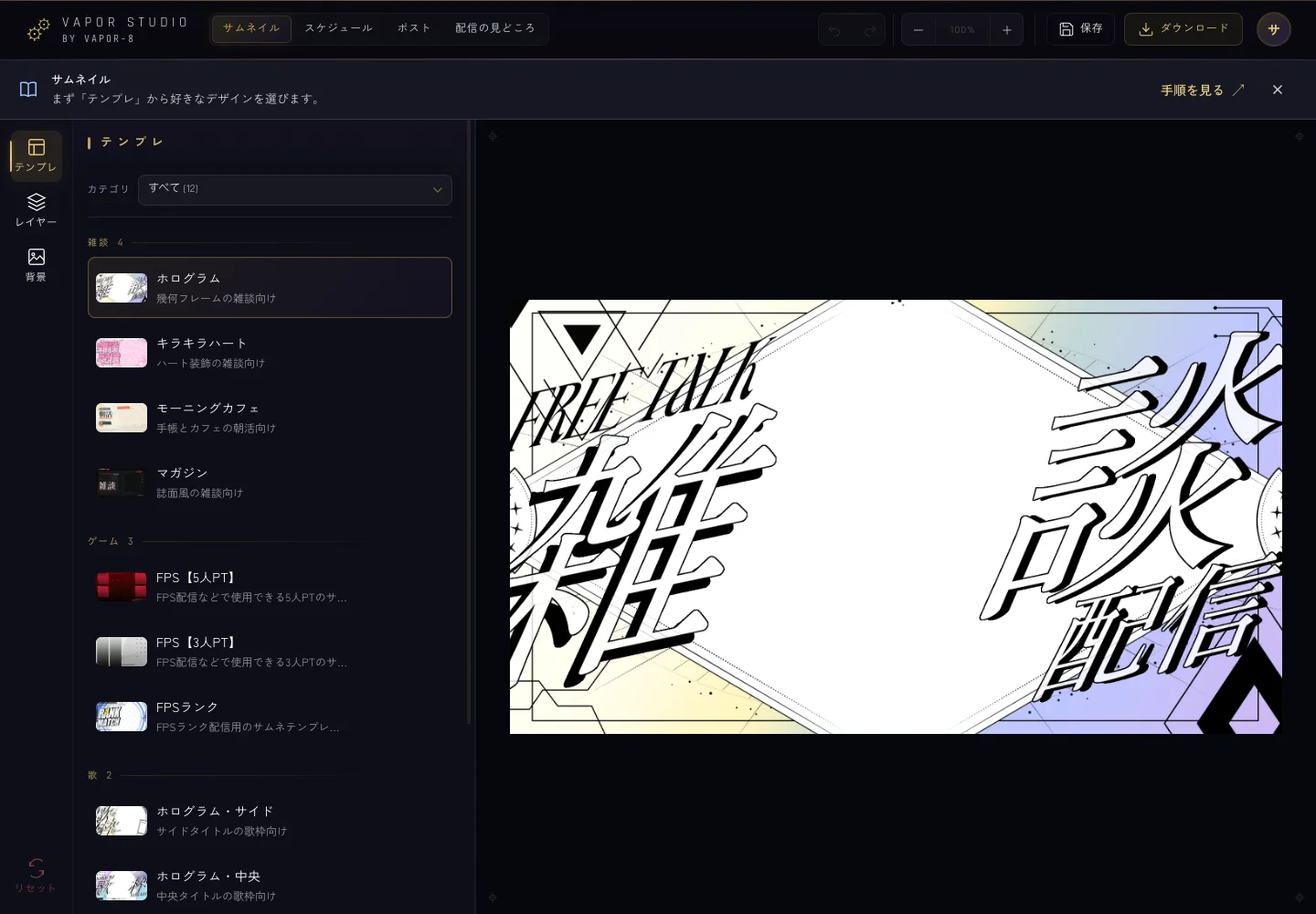
Task: Click the ゲーム category heading
Action: 103,541
